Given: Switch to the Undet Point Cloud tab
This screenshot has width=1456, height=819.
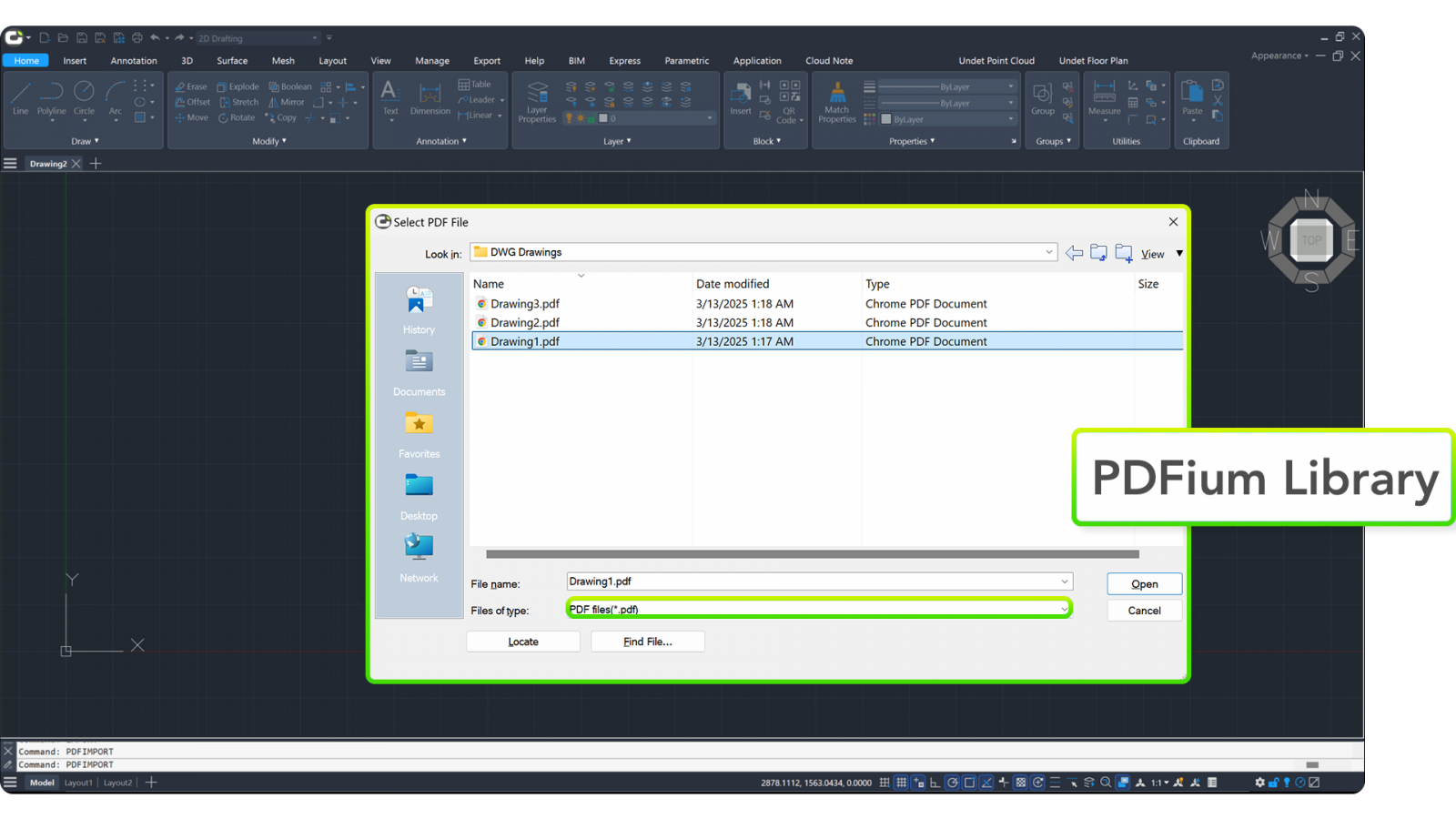Looking at the screenshot, I should point(996,61).
